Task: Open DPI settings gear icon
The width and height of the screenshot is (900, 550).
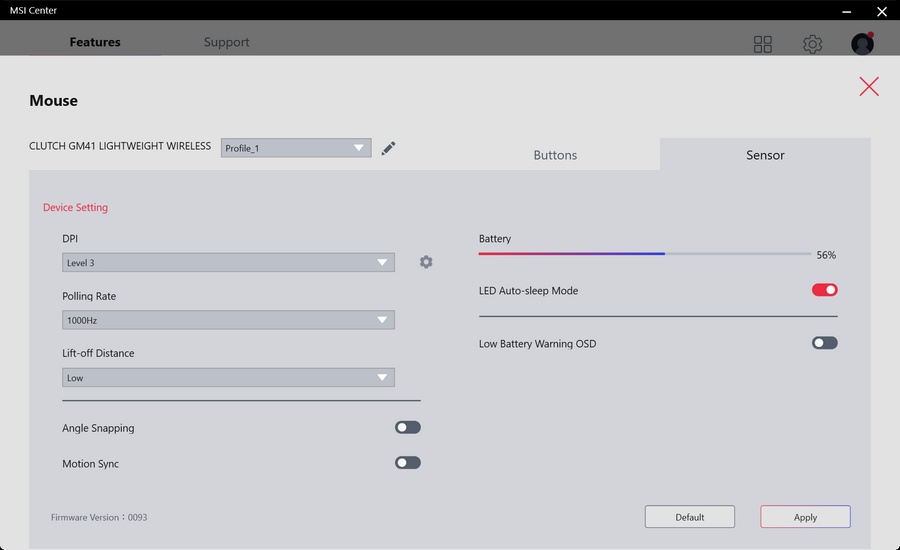Action: 426,262
